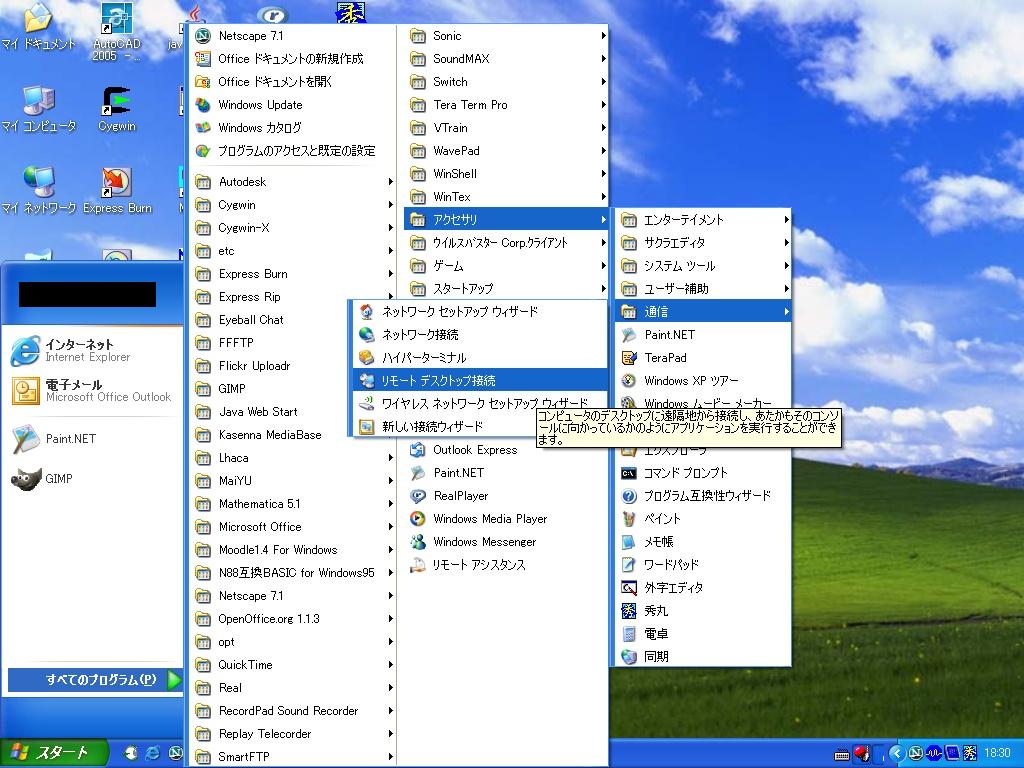Expand the ユーザー補助 submenu arrow
Image resolution: width=1024 pixels, height=768 pixels.
tap(786, 289)
